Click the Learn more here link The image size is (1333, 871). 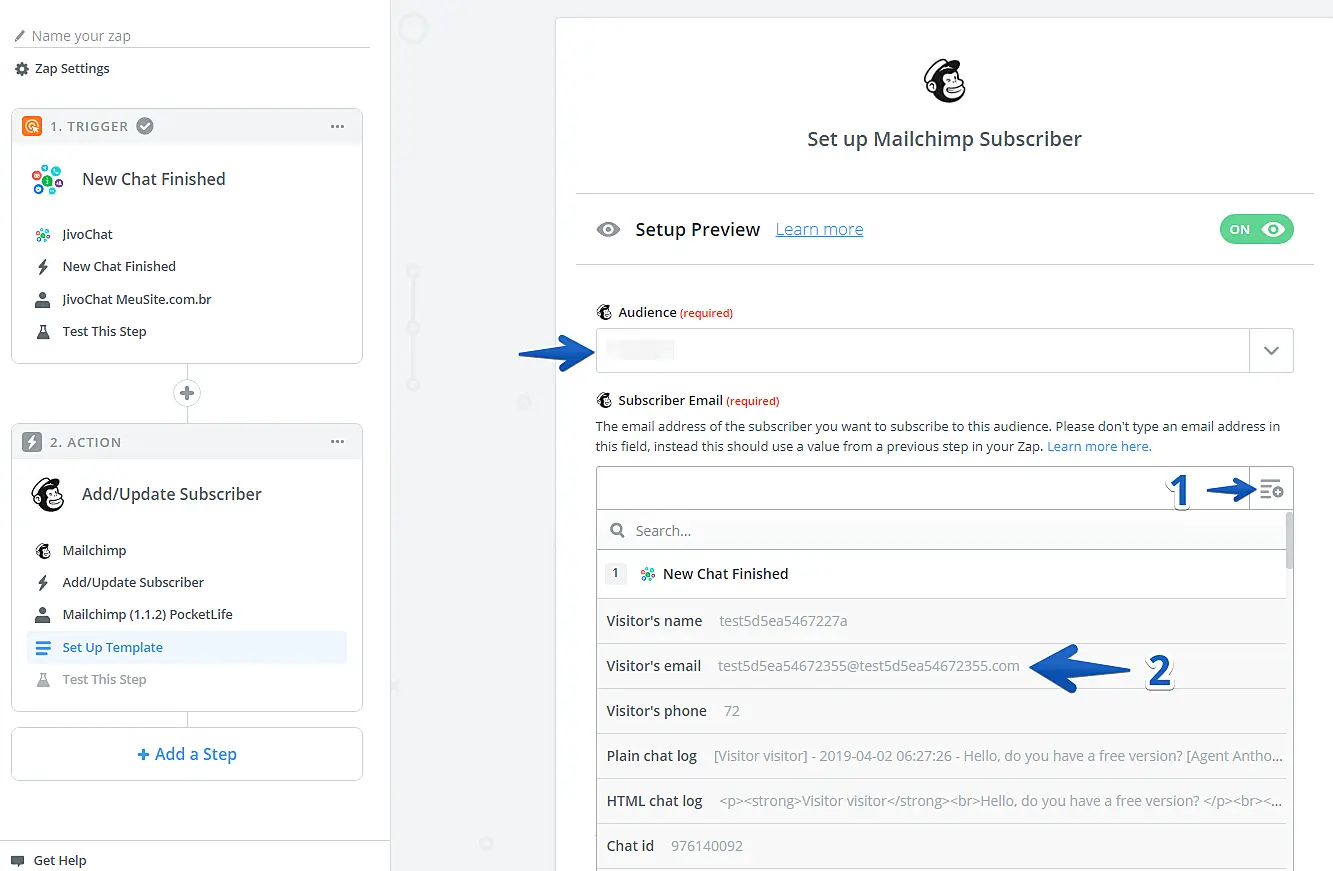pyautogui.click(x=1099, y=446)
